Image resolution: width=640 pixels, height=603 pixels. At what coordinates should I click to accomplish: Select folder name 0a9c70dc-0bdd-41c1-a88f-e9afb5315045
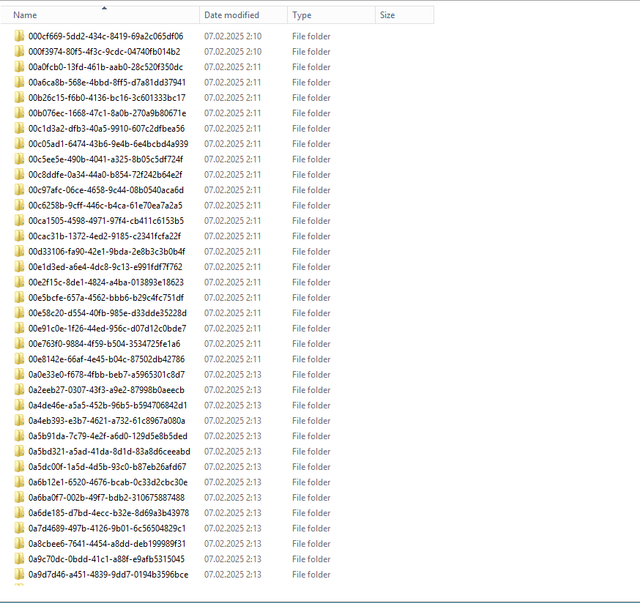pos(107,559)
